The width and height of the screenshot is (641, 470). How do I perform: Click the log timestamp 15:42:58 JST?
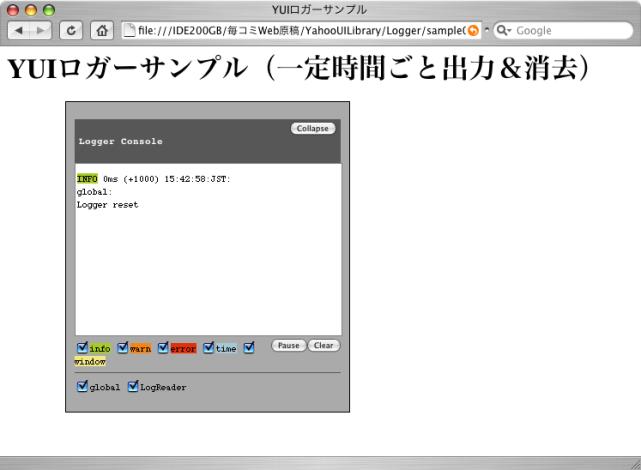(197, 179)
